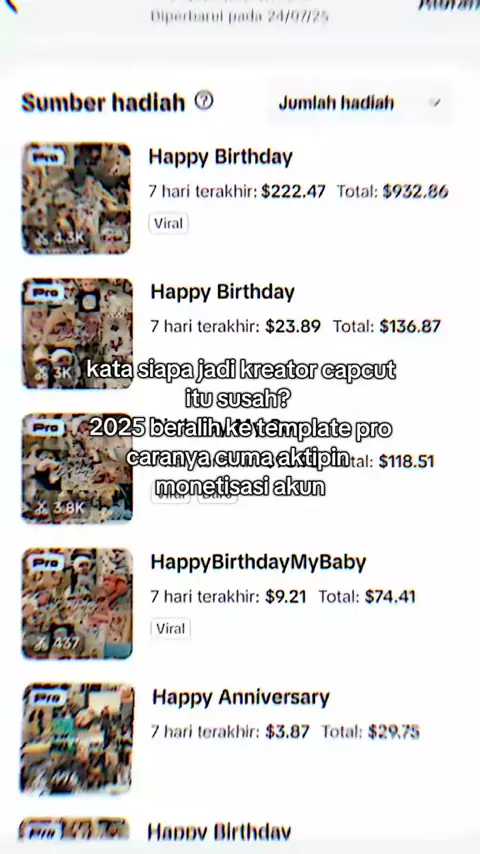The height and width of the screenshot is (854, 480).
Task: Open the HappyBirthdayMyBaby title text
Action: click(258, 562)
